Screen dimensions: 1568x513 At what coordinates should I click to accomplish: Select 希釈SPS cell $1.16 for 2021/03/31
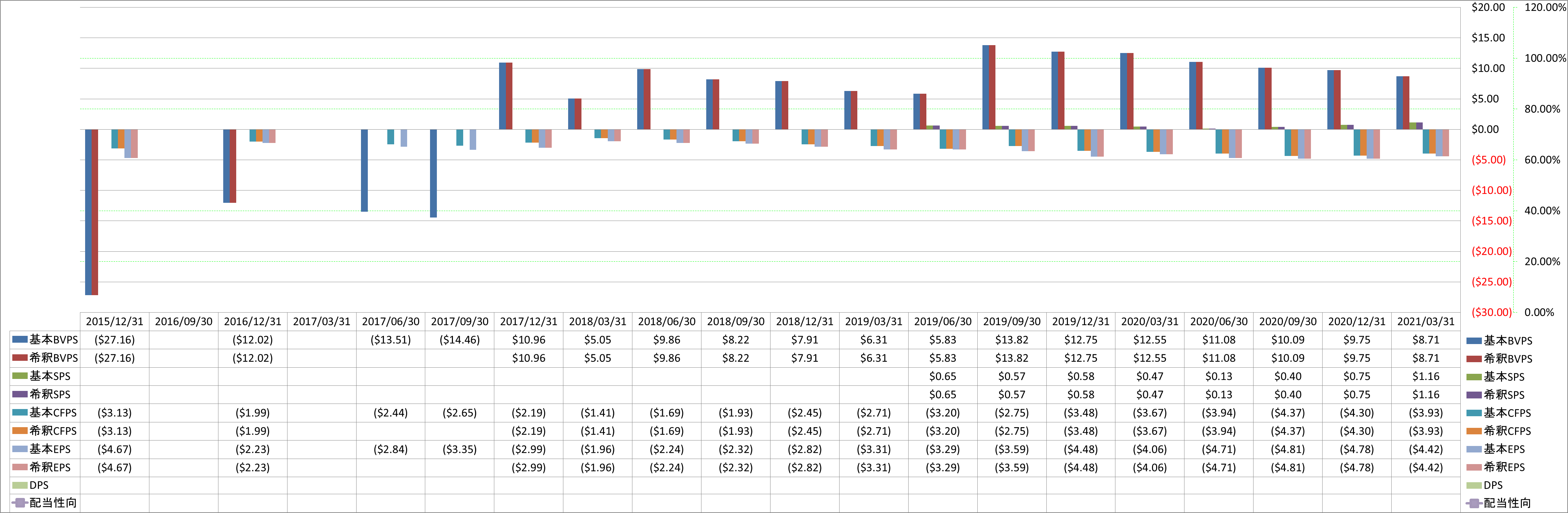(x=1425, y=395)
